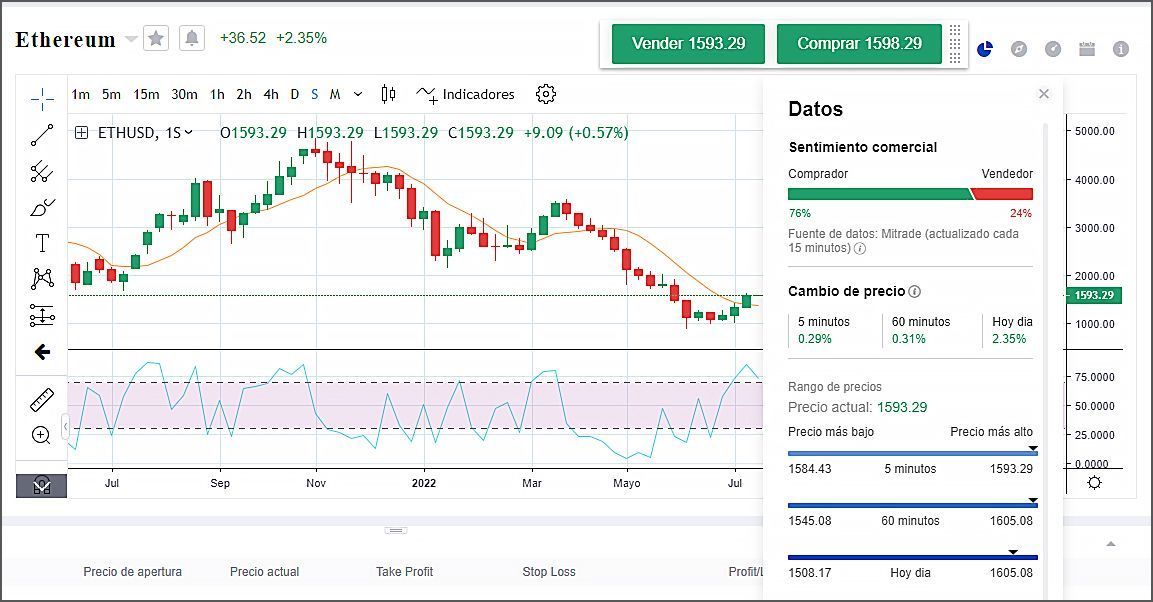Click the Comprar 1598.29 button

(859, 44)
